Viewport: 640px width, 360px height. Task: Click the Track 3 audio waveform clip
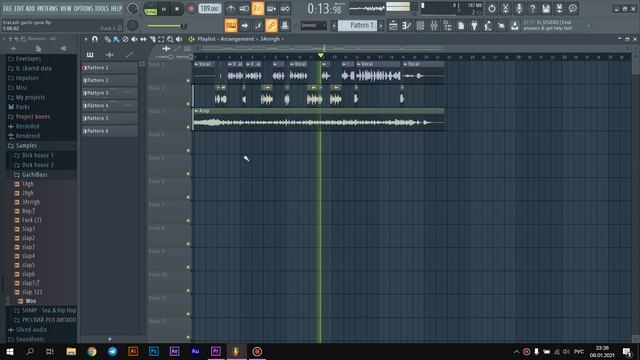[x=318, y=120]
